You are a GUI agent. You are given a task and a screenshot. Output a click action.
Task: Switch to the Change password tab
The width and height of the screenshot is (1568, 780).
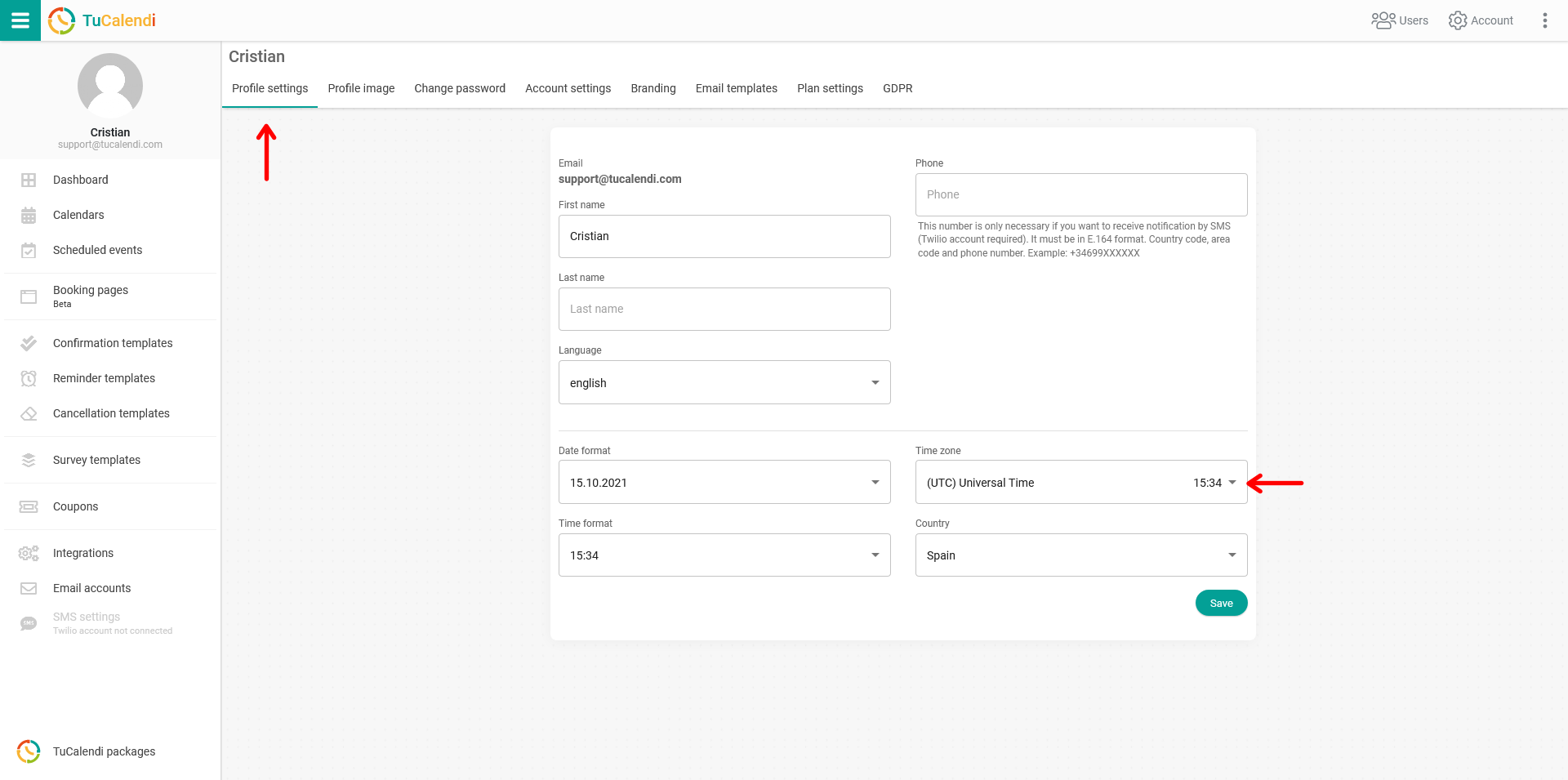459,88
